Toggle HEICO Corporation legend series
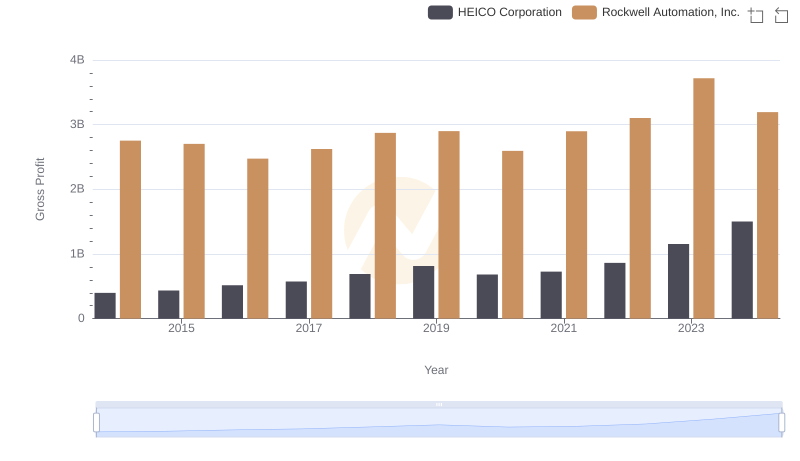The width and height of the screenshot is (800, 461). pyautogui.click(x=494, y=12)
